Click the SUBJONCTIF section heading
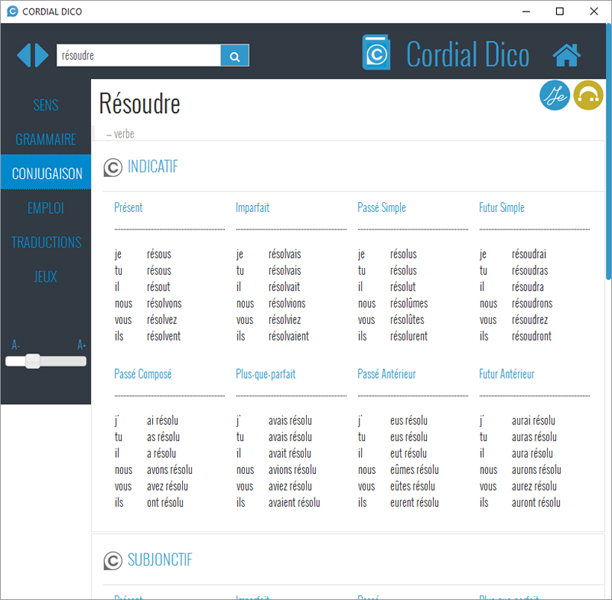The width and height of the screenshot is (612, 600). tap(160, 560)
